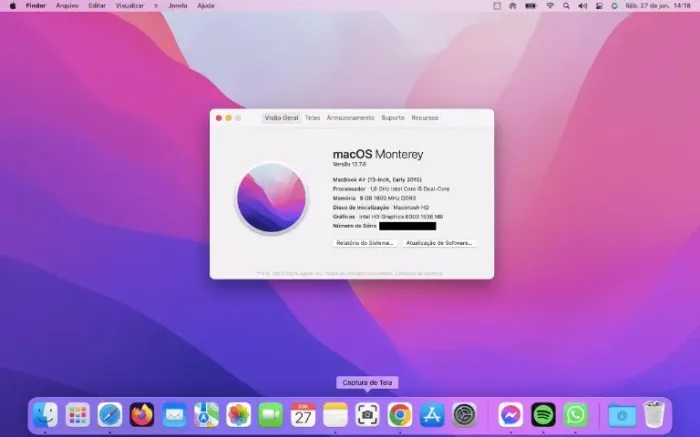Click the Captura de Tela Dock icon
Image resolution: width=700 pixels, height=437 pixels.
pyautogui.click(x=367, y=415)
